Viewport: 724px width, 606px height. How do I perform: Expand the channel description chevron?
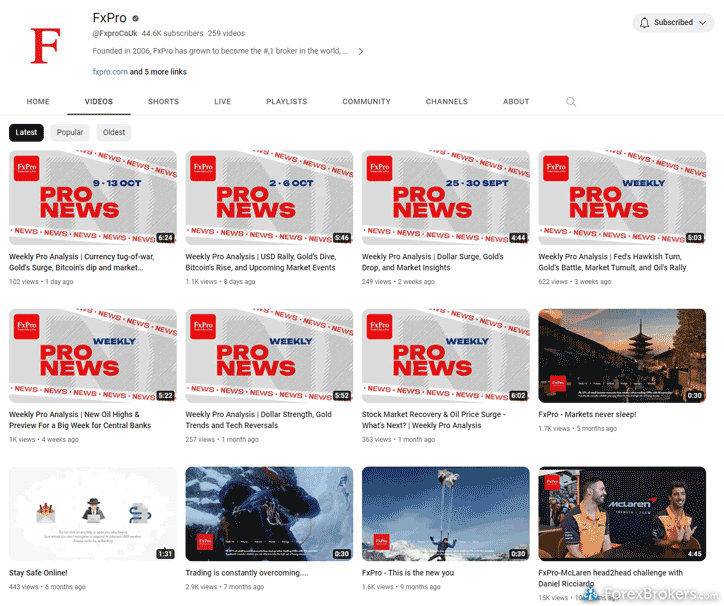(360, 51)
